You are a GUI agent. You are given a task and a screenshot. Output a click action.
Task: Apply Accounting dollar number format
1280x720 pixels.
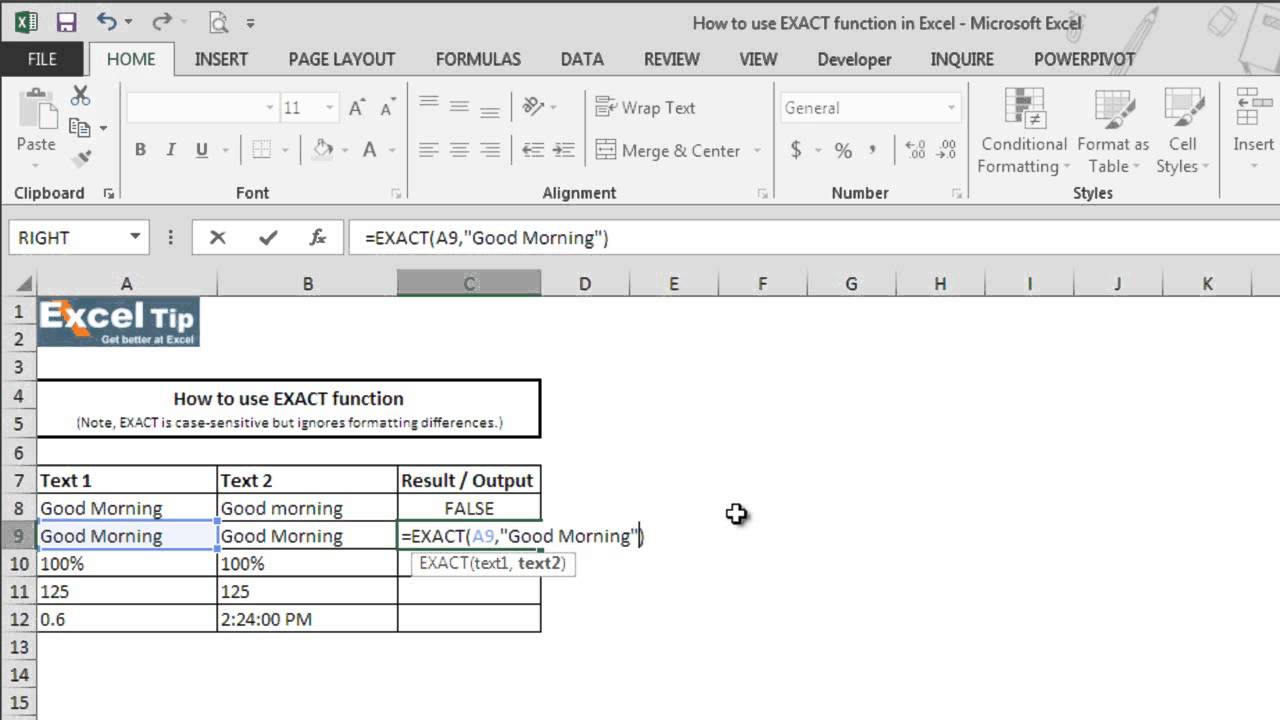796,150
